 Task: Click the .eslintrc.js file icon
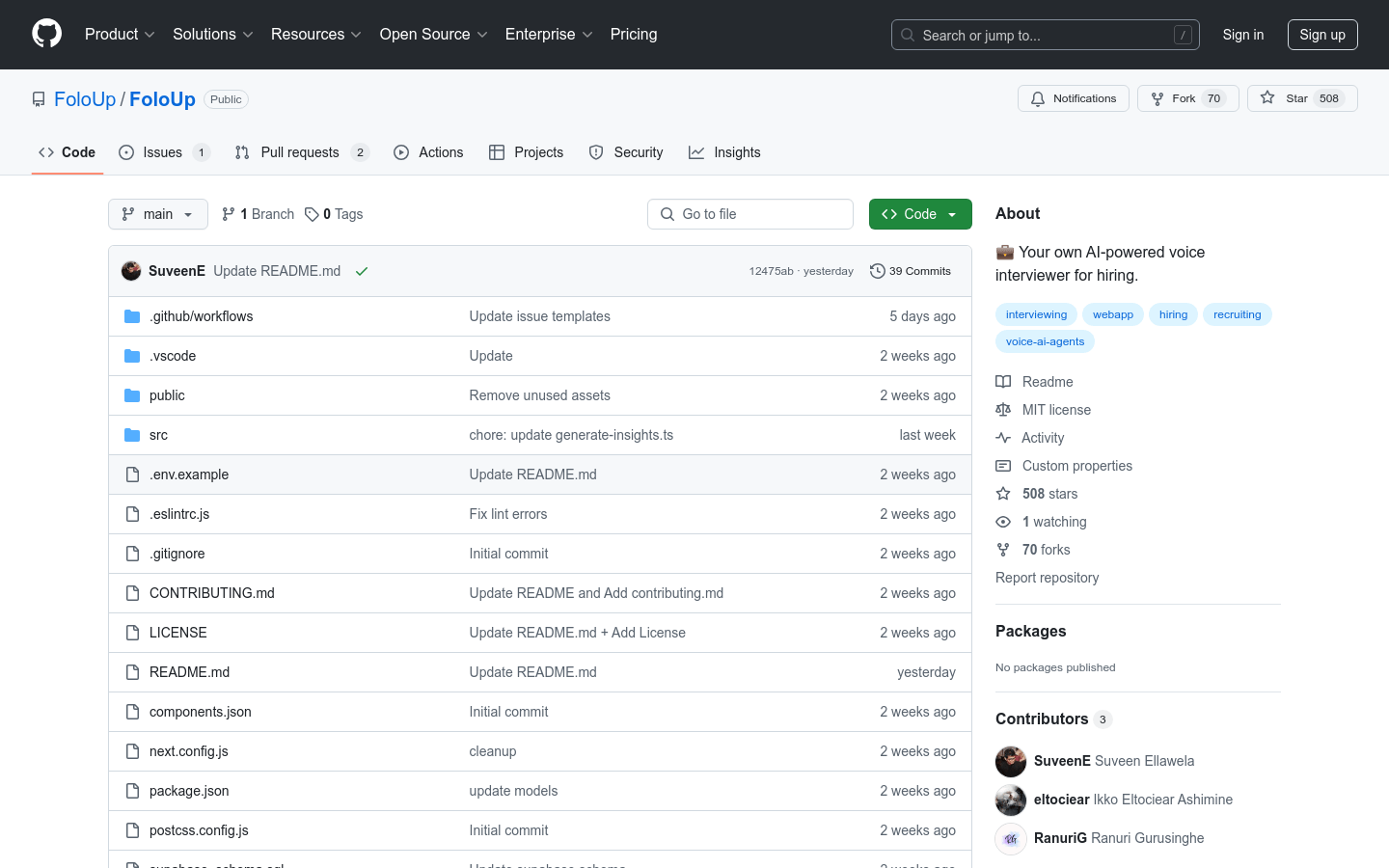click(x=132, y=514)
